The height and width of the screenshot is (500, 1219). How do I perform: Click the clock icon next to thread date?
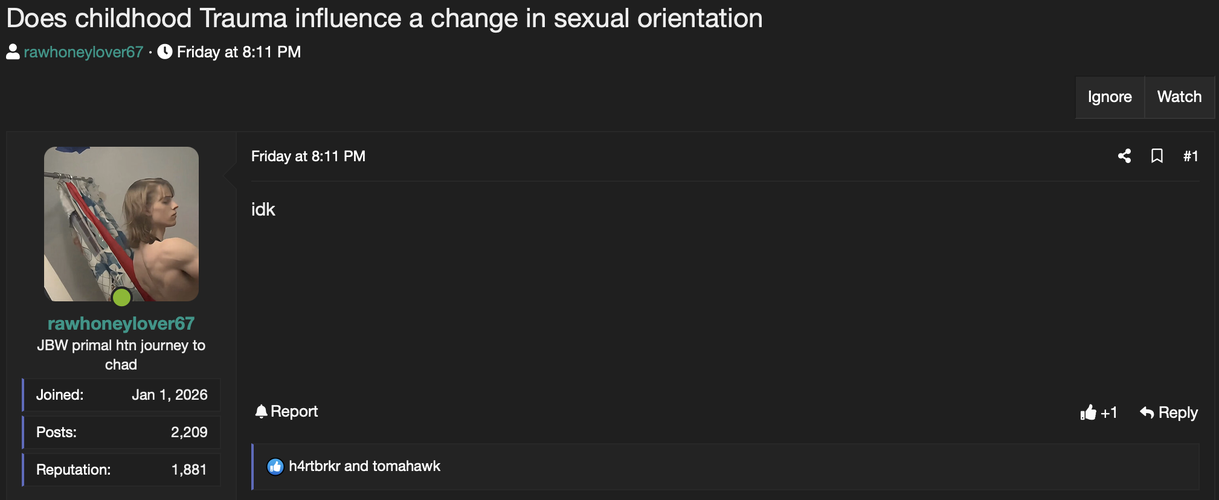[x=165, y=52]
